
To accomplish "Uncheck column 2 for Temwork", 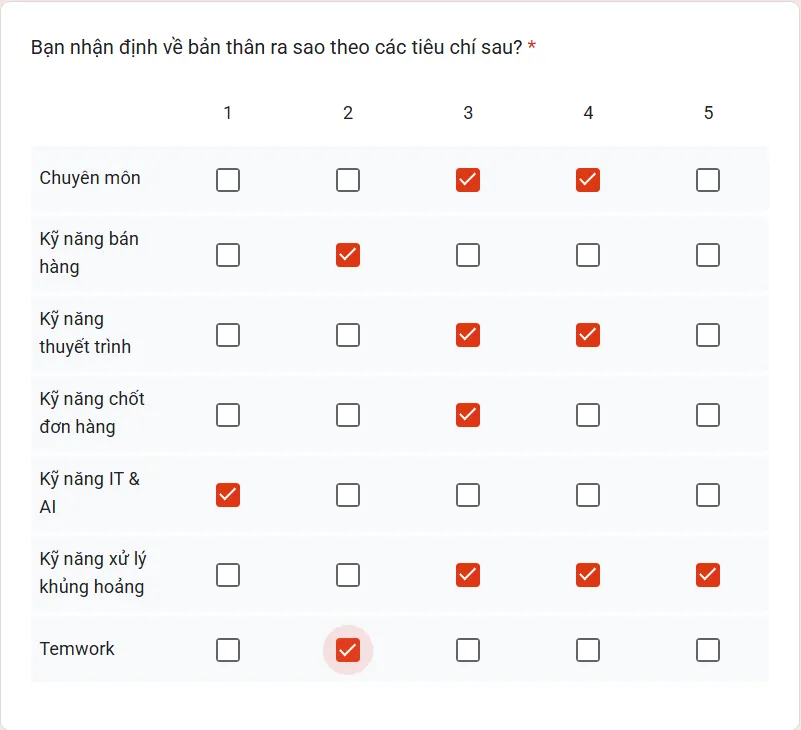I will coord(348,650).
